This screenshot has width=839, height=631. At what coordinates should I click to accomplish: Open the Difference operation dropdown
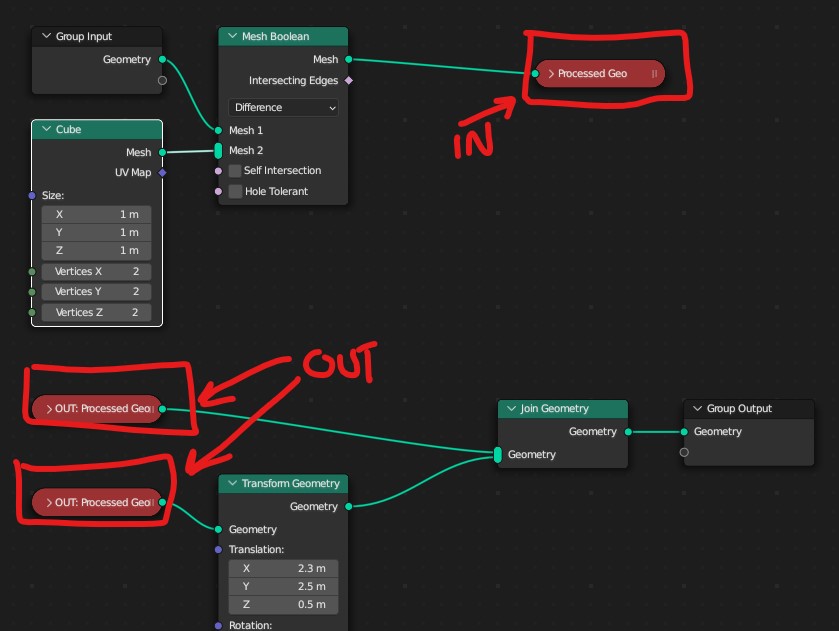(x=283, y=108)
